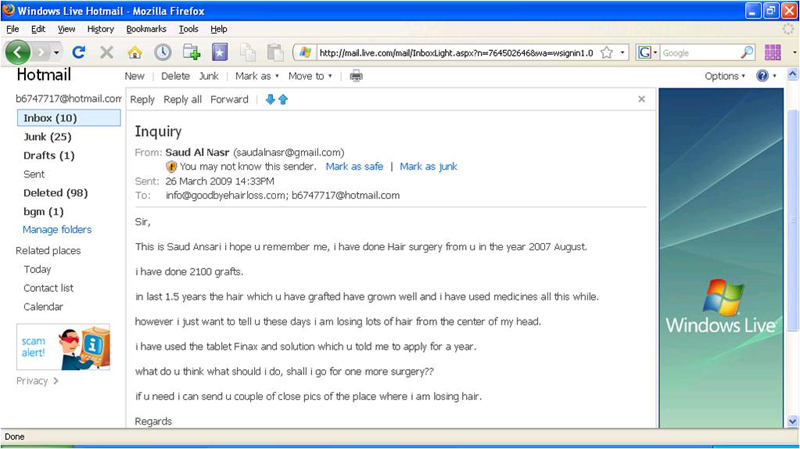Open the back/forward history dropdown arrow
Image resolution: width=800 pixels, height=449 pixels.
pos(56,53)
